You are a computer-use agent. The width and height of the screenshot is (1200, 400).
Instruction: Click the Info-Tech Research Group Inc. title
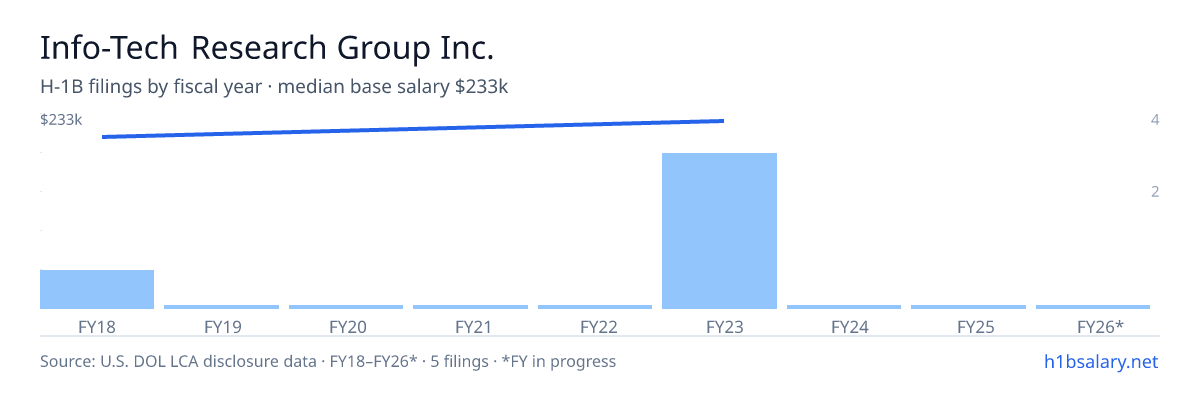(267, 47)
